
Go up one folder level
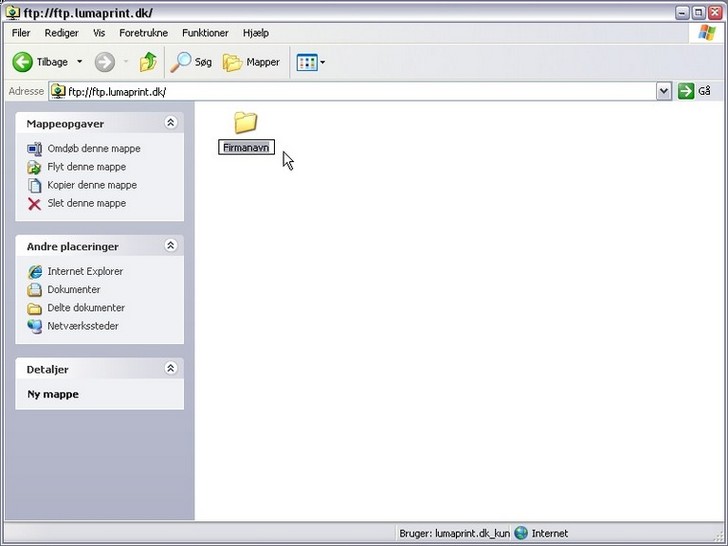point(148,62)
